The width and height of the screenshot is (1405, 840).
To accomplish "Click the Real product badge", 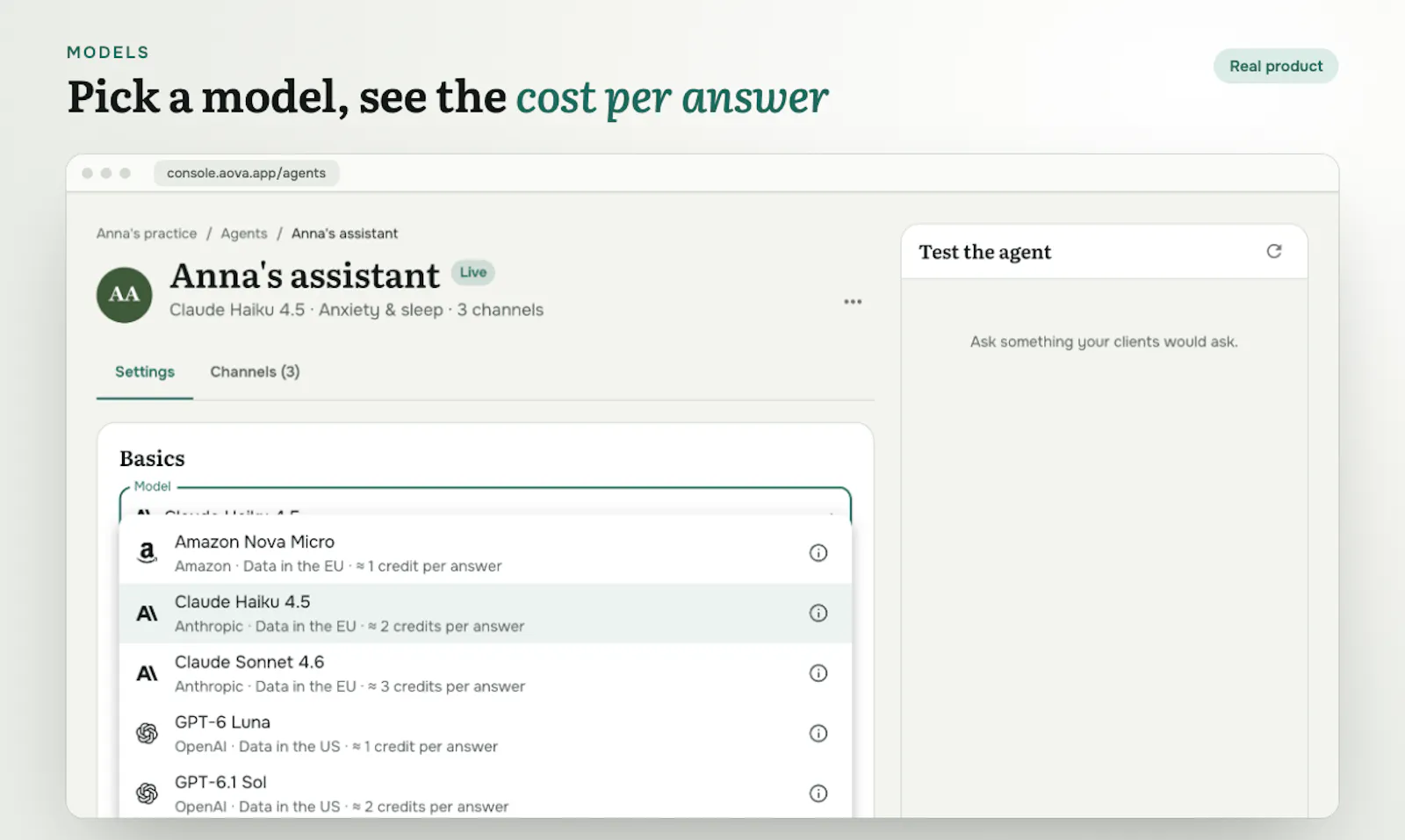I will coord(1276,66).
